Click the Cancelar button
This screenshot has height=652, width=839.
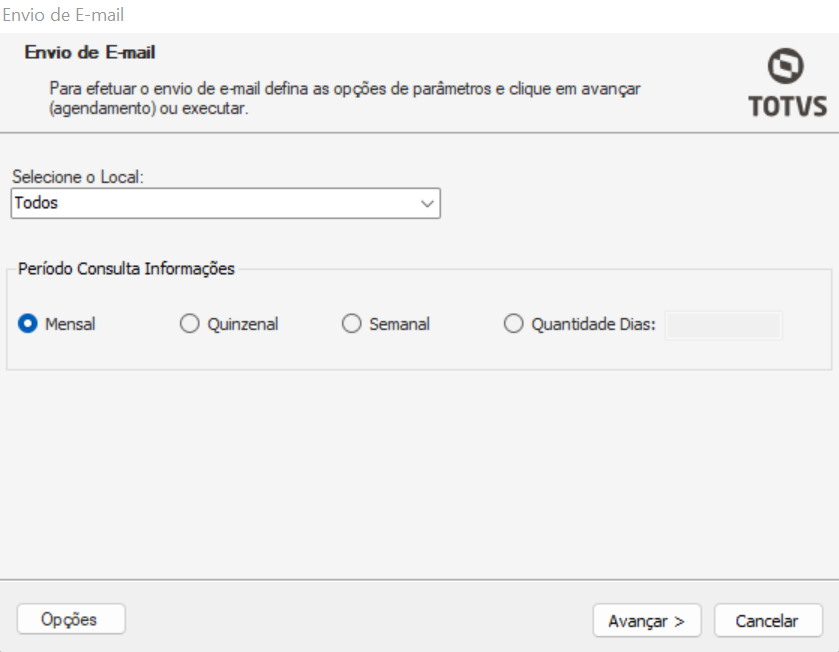767,620
